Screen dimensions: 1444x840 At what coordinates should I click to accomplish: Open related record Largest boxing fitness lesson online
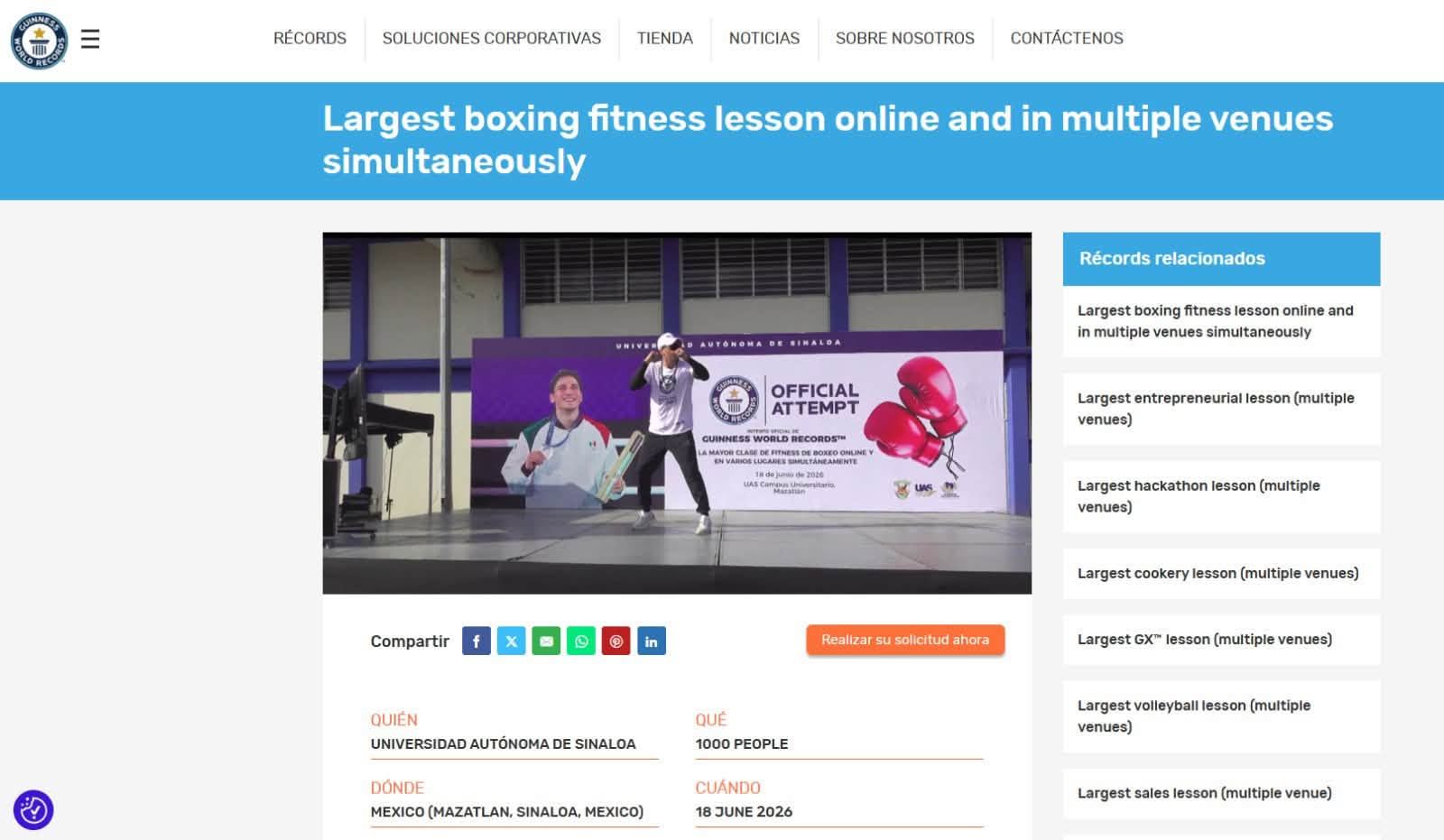click(1221, 321)
